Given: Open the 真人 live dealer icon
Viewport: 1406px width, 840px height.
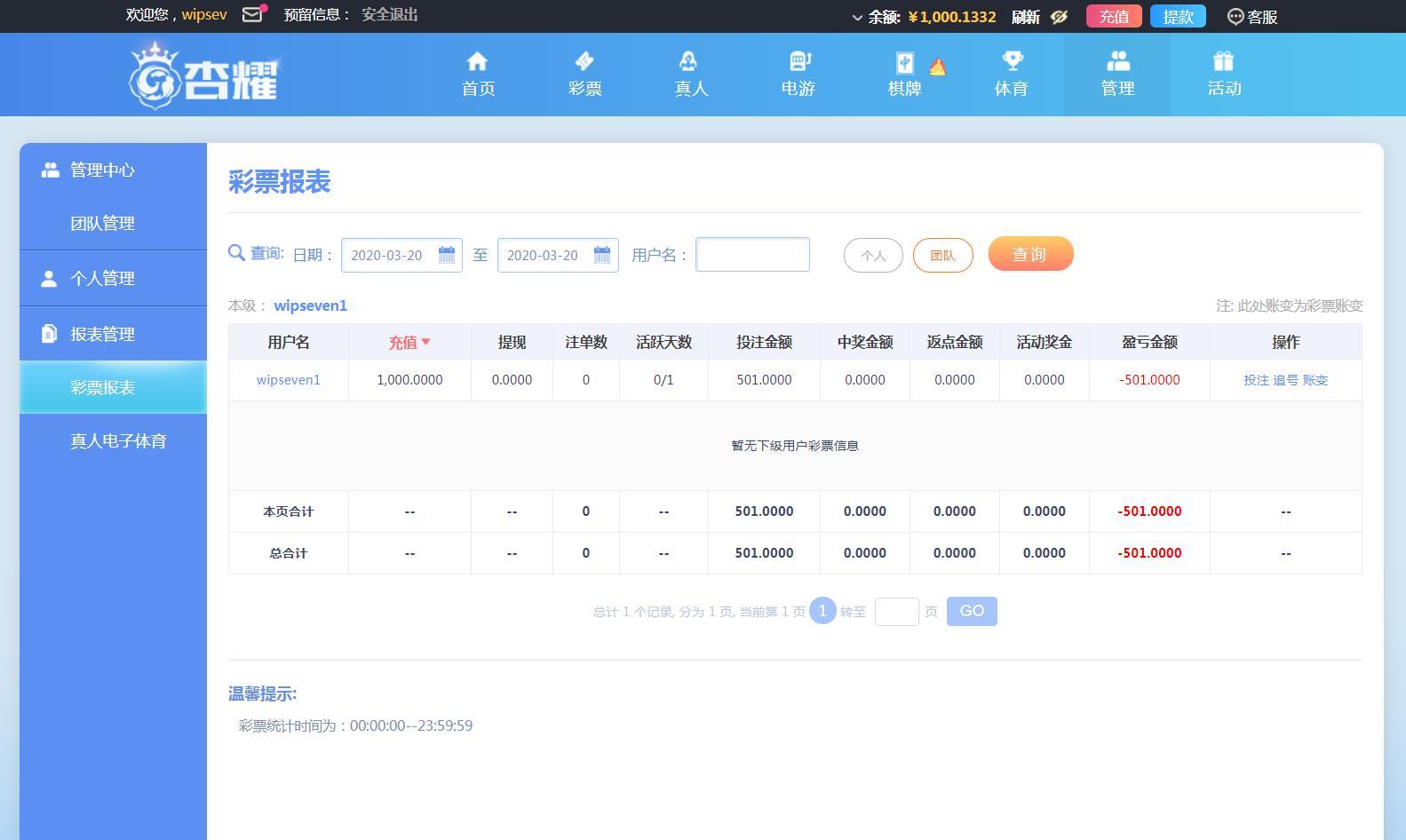Looking at the screenshot, I should click(690, 61).
